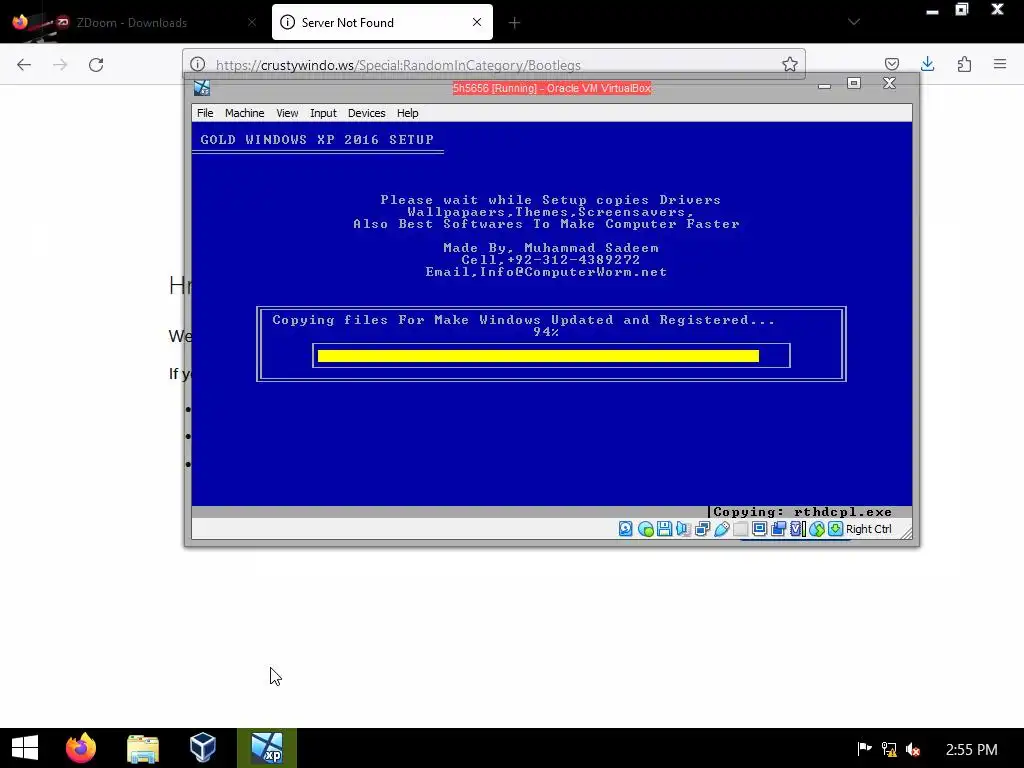The height and width of the screenshot is (768, 1024).
Task: Bookmark this page with the star icon
Action: click(790, 64)
